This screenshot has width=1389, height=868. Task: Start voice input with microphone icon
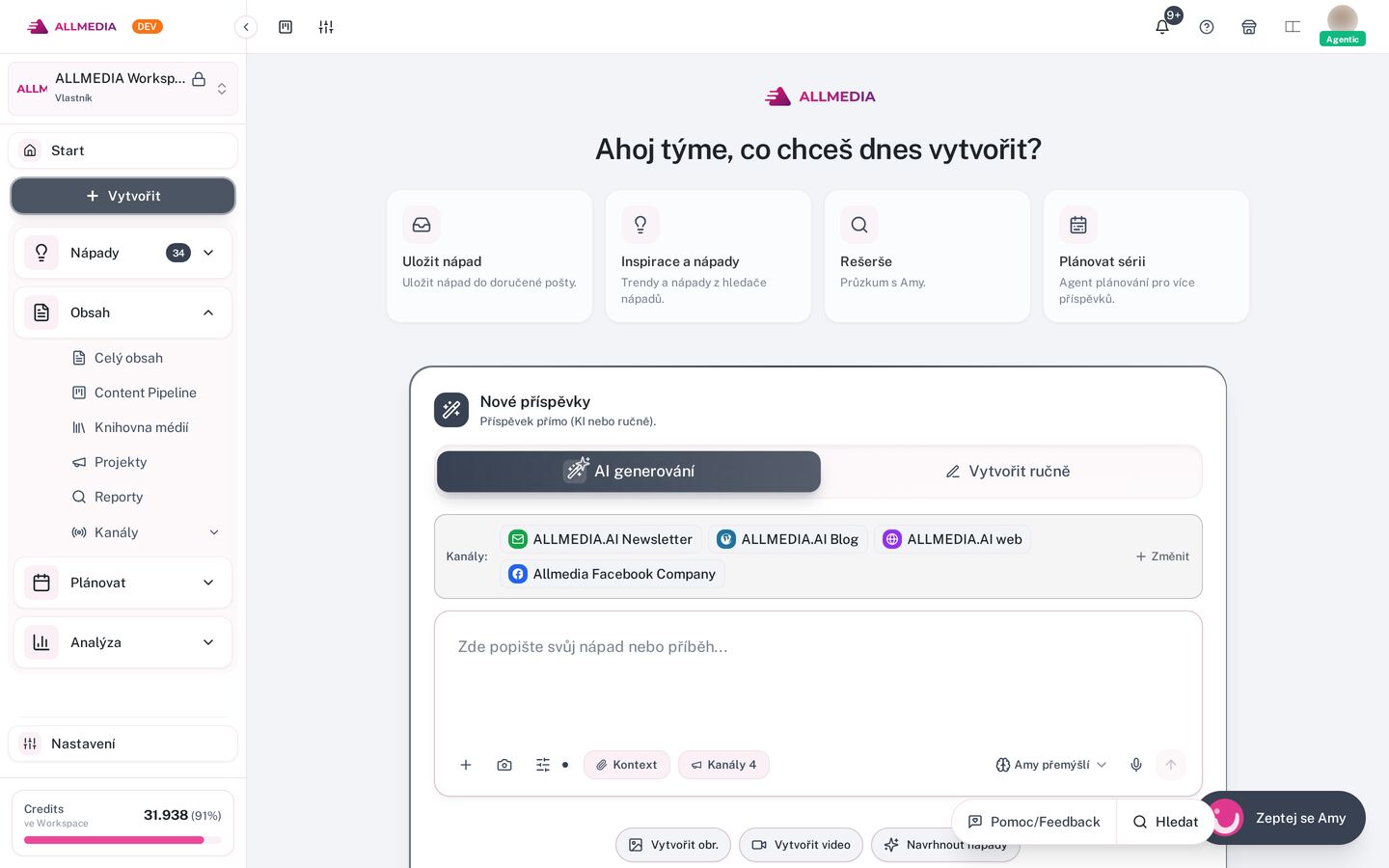point(1136,765)
